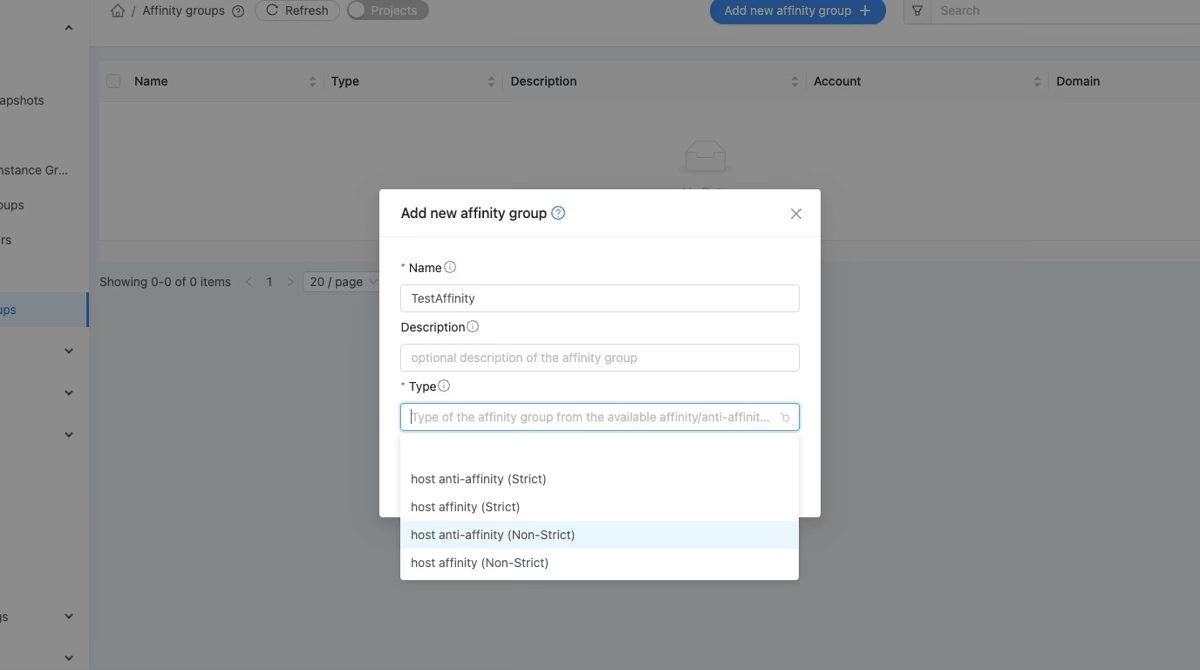This screenshot has width=1200, height=670.
Task: Open the 20 / page size dropdown
Action: (342, 282)
